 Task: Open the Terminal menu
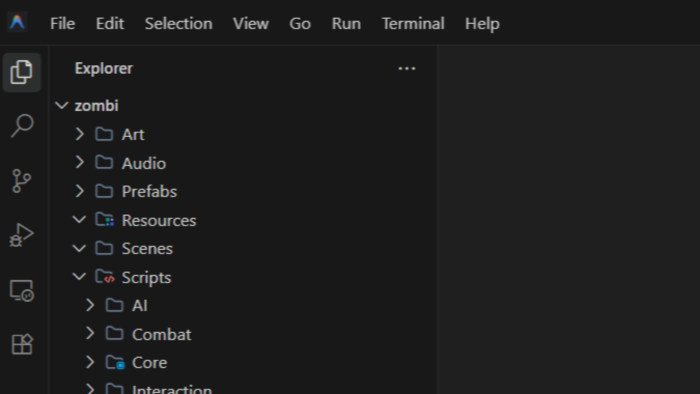(413, 23)
